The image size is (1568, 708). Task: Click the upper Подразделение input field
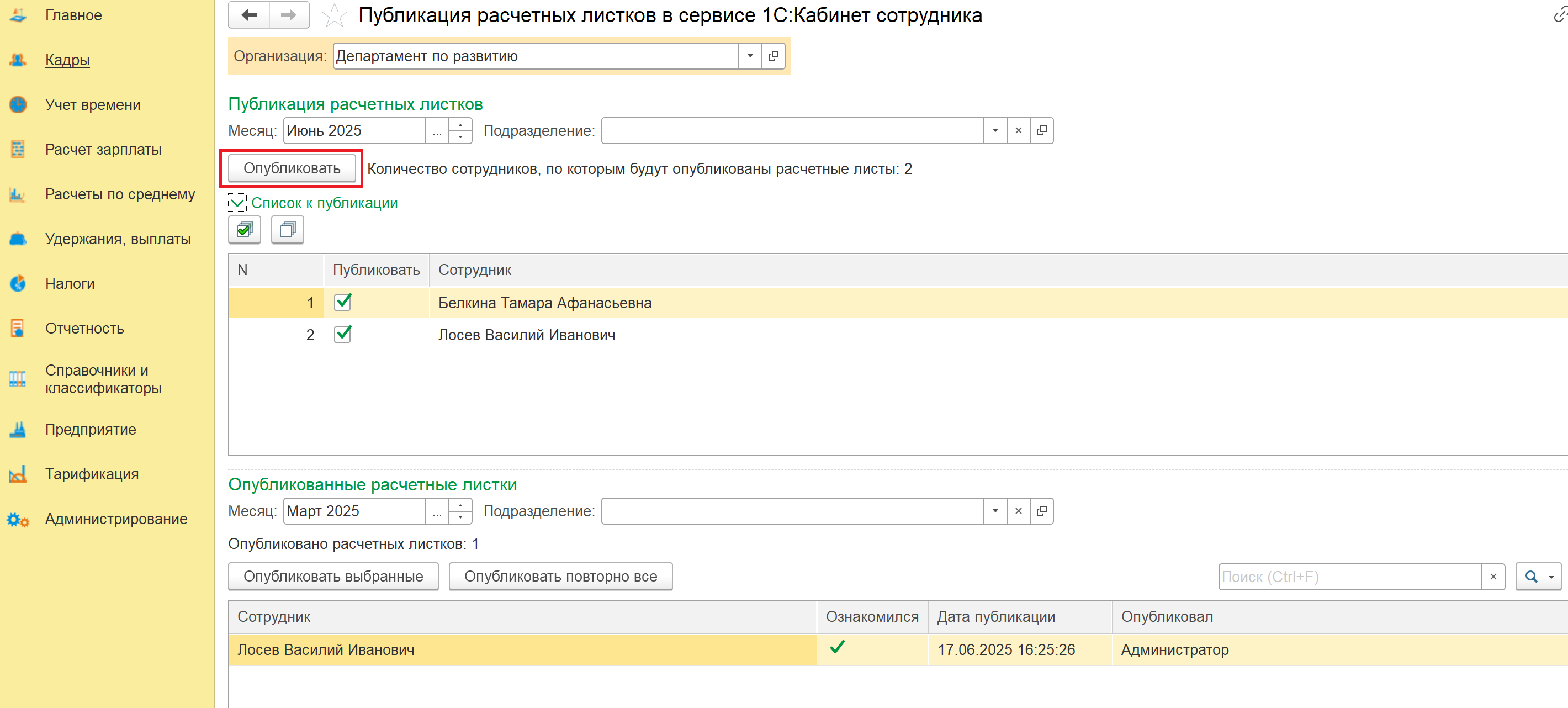point(792,131)
